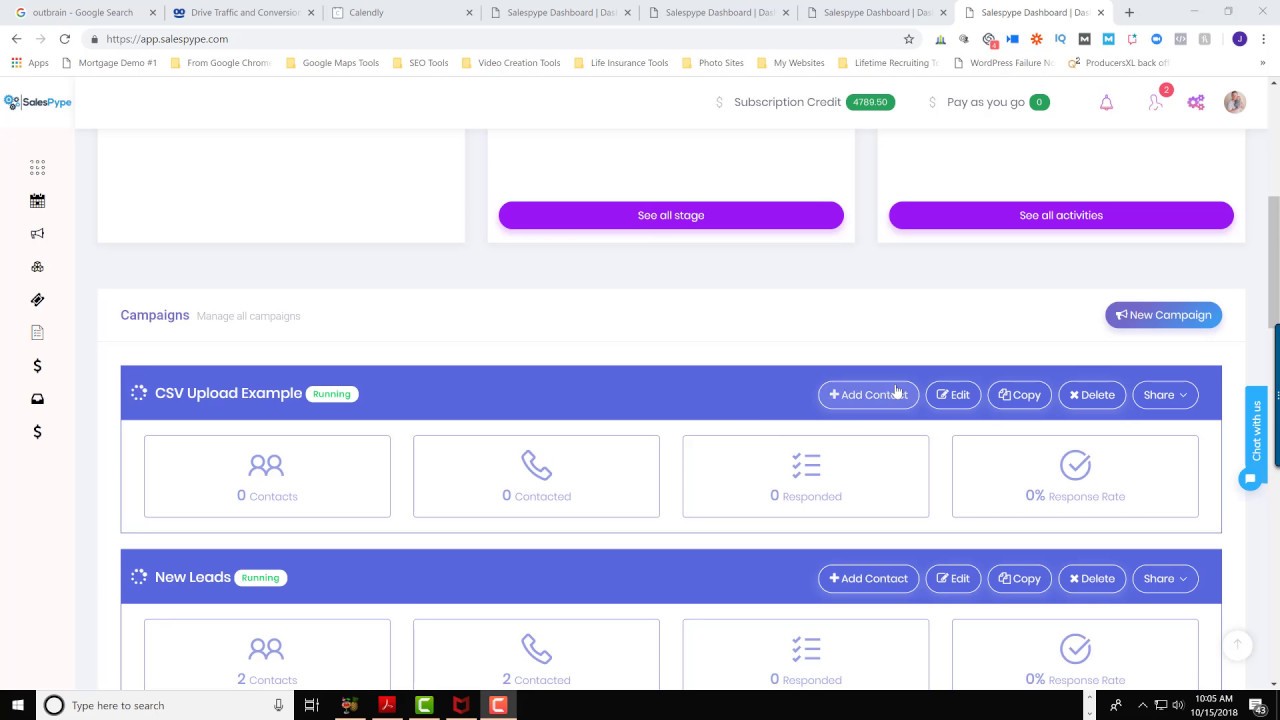Copy the CSV Upload Example campaign
Image resolution: width=1280 pixels, height=720 pixels.
[x=1020, y=395]
